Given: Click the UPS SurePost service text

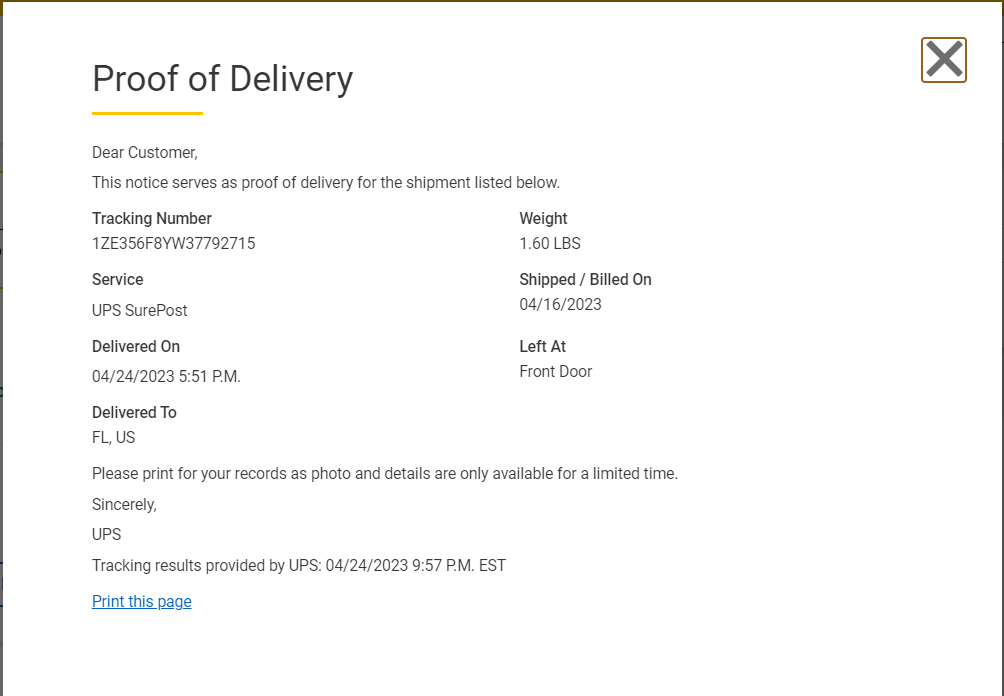Looking at the screenshot, I should [x=140, y=310].
